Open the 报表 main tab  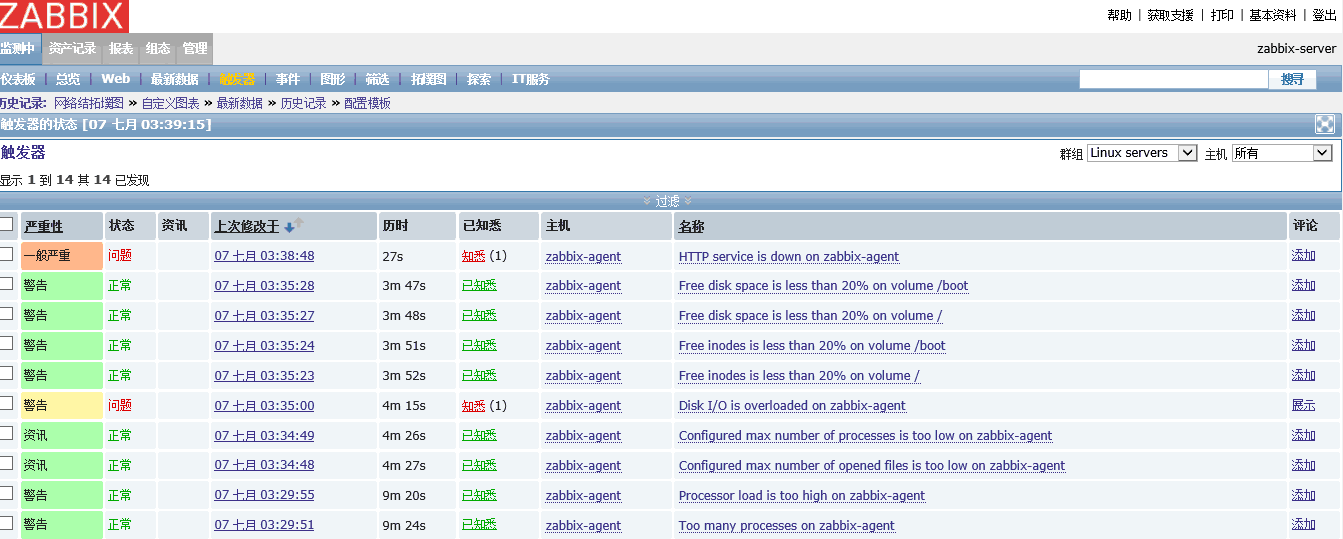(x=121, y=48)
